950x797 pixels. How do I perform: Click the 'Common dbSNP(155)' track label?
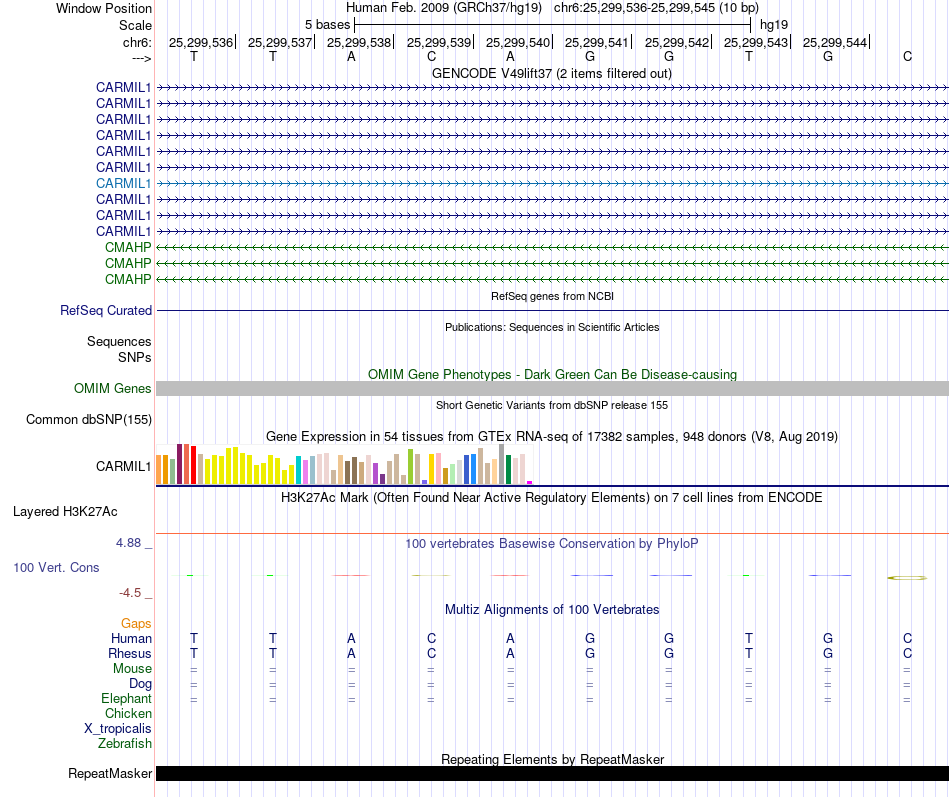tap(88, 419)
